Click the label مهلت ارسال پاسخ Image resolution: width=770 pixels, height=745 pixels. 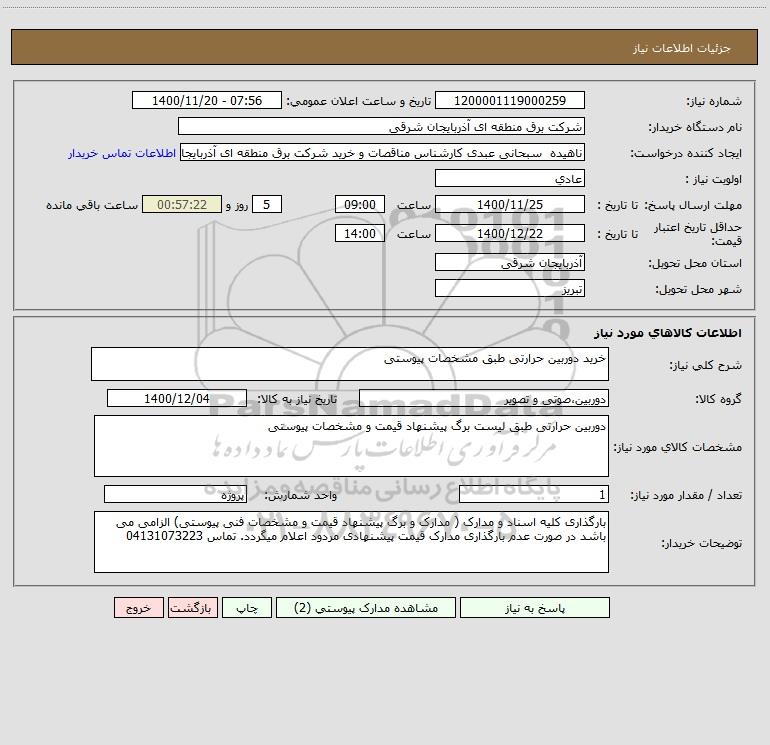pyautogui.click(x=693, y=205)
